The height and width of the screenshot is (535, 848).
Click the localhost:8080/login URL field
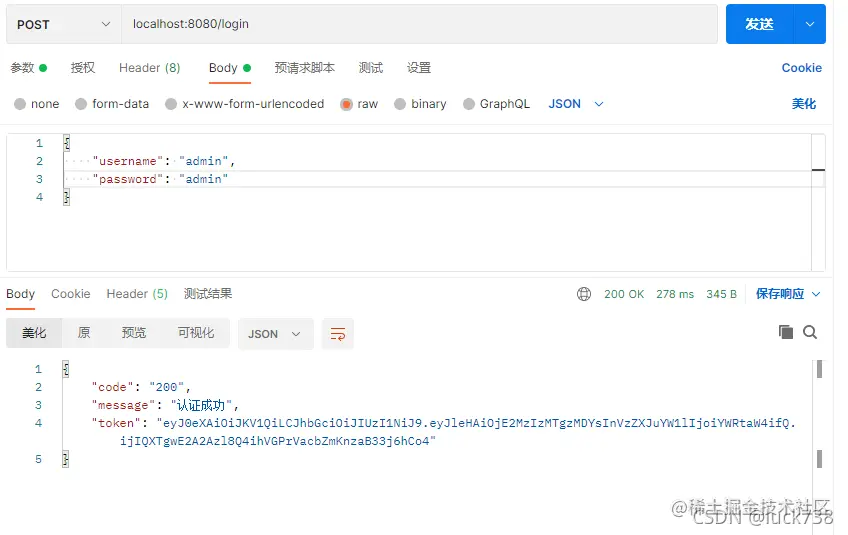(x=420, y=24)
